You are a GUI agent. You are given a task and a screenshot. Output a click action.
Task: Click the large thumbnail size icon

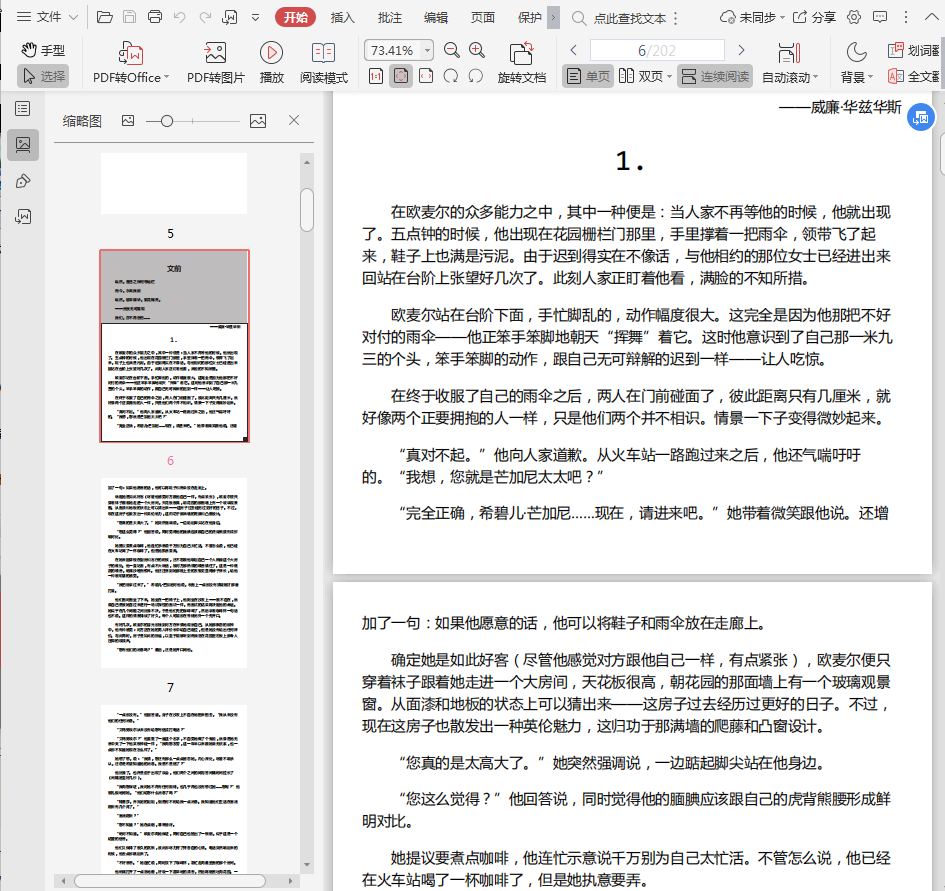(x=258, y=121)
